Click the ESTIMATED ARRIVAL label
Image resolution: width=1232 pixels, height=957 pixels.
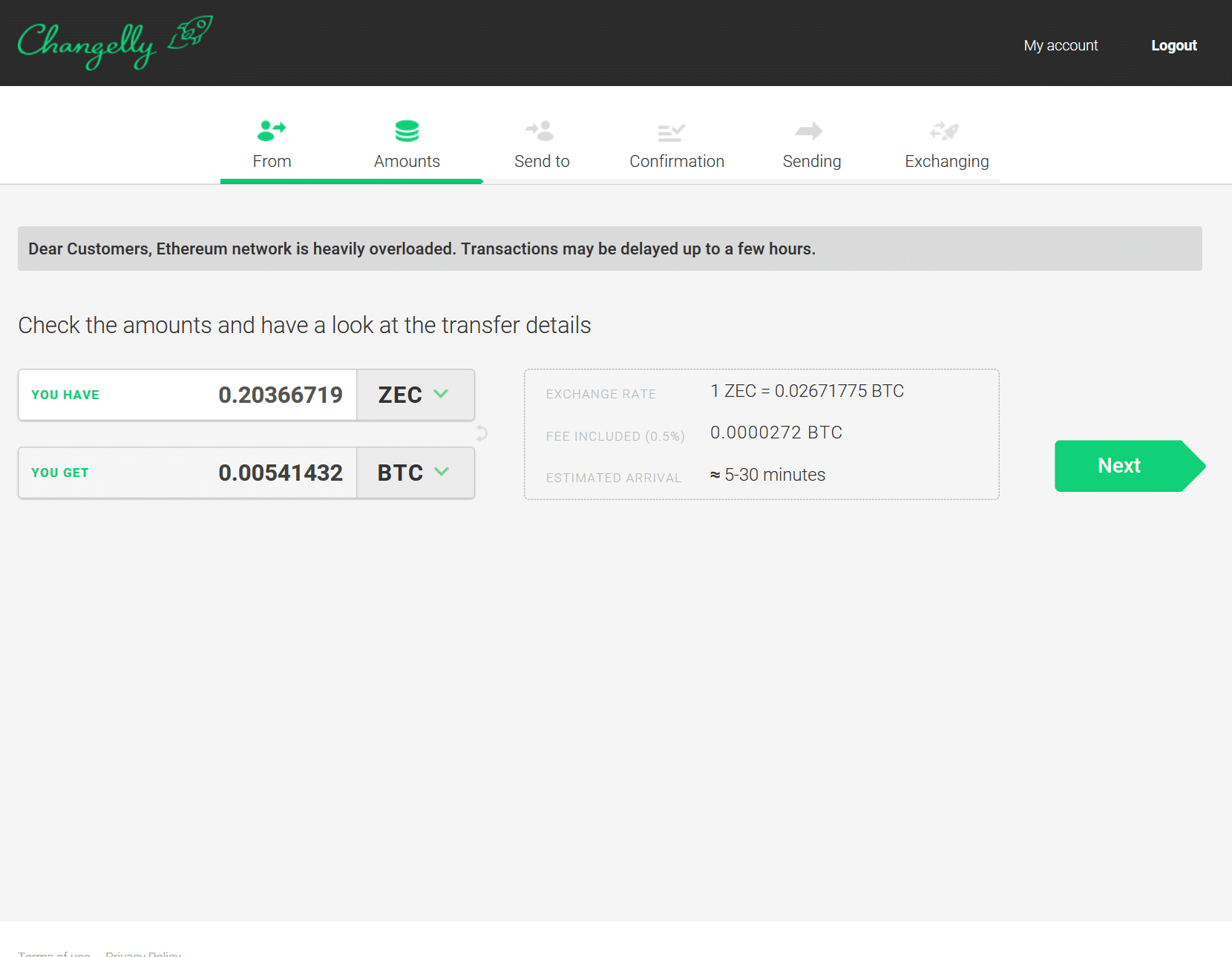(x=614, y=478)
